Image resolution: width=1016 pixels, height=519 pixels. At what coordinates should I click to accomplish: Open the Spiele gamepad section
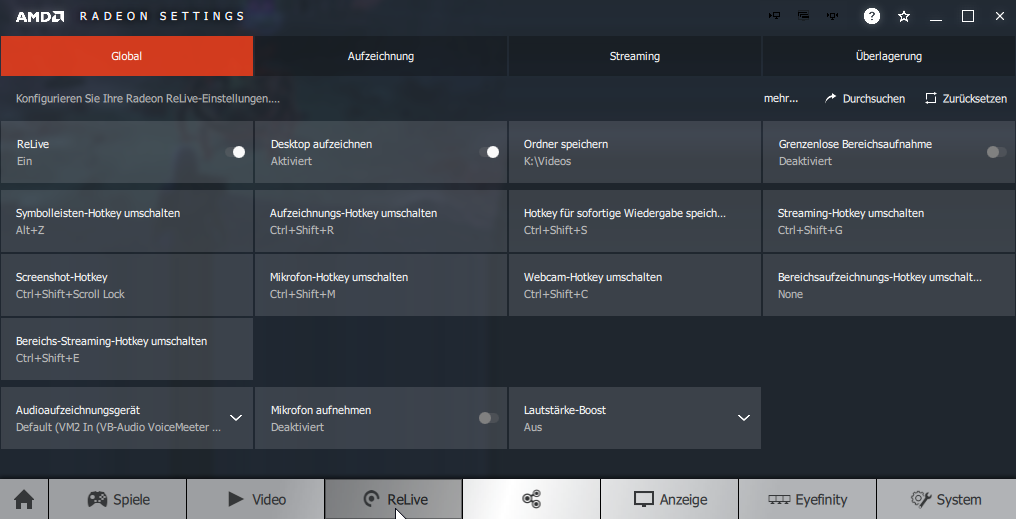118,499
